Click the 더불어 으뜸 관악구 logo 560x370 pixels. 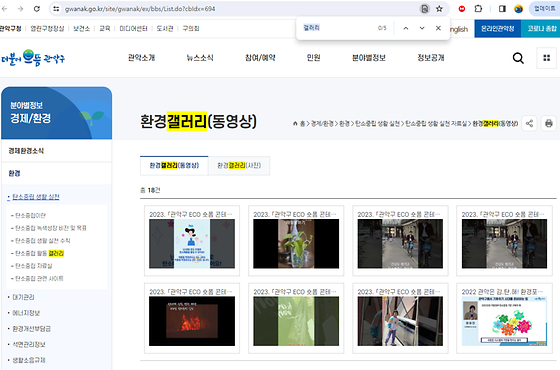coord(32,58)
